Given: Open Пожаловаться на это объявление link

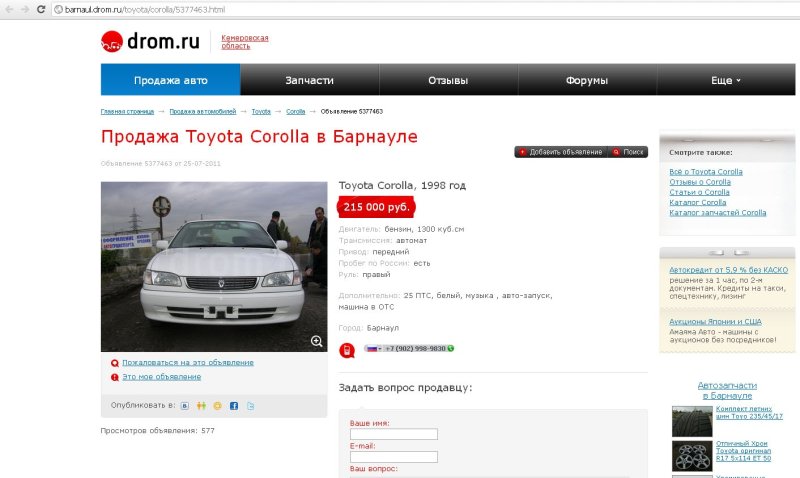Looking at the screenshot, I should click(x=188, y=362).
